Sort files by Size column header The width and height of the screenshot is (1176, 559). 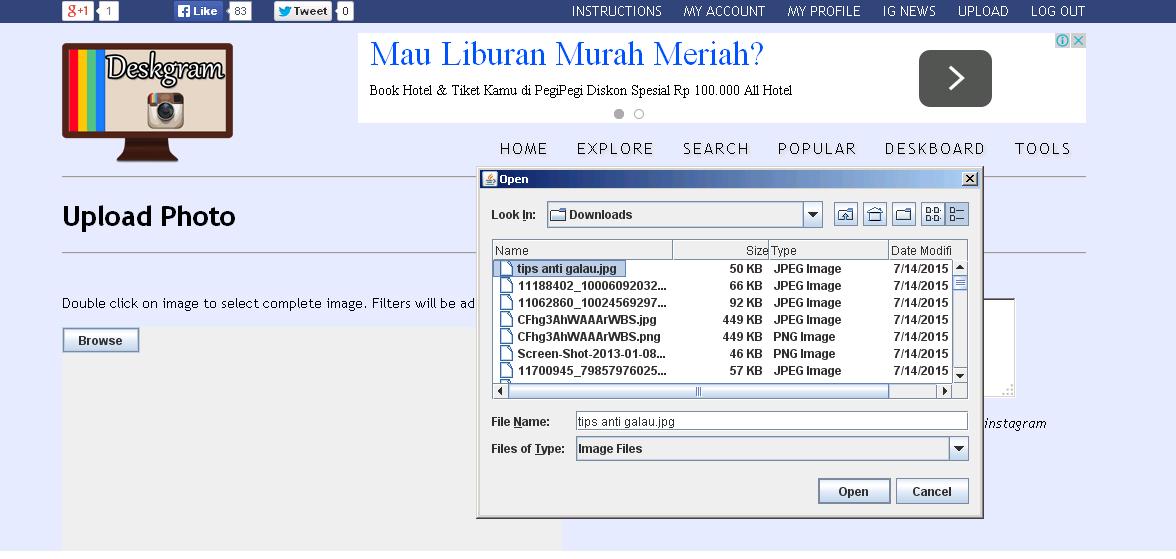click(x=721, y=251)
